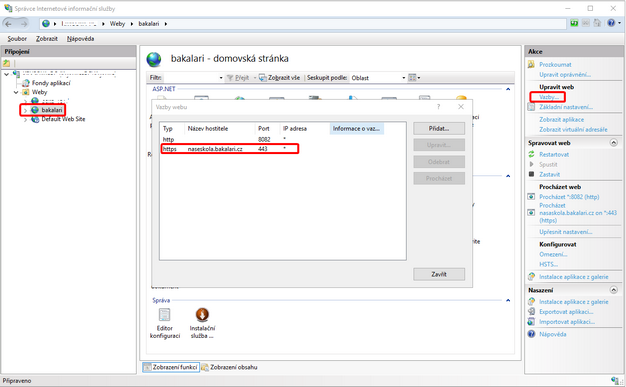Open the Soubor menu
The height and width of the screenshot is (387, 626).
[x=17, y=39]
